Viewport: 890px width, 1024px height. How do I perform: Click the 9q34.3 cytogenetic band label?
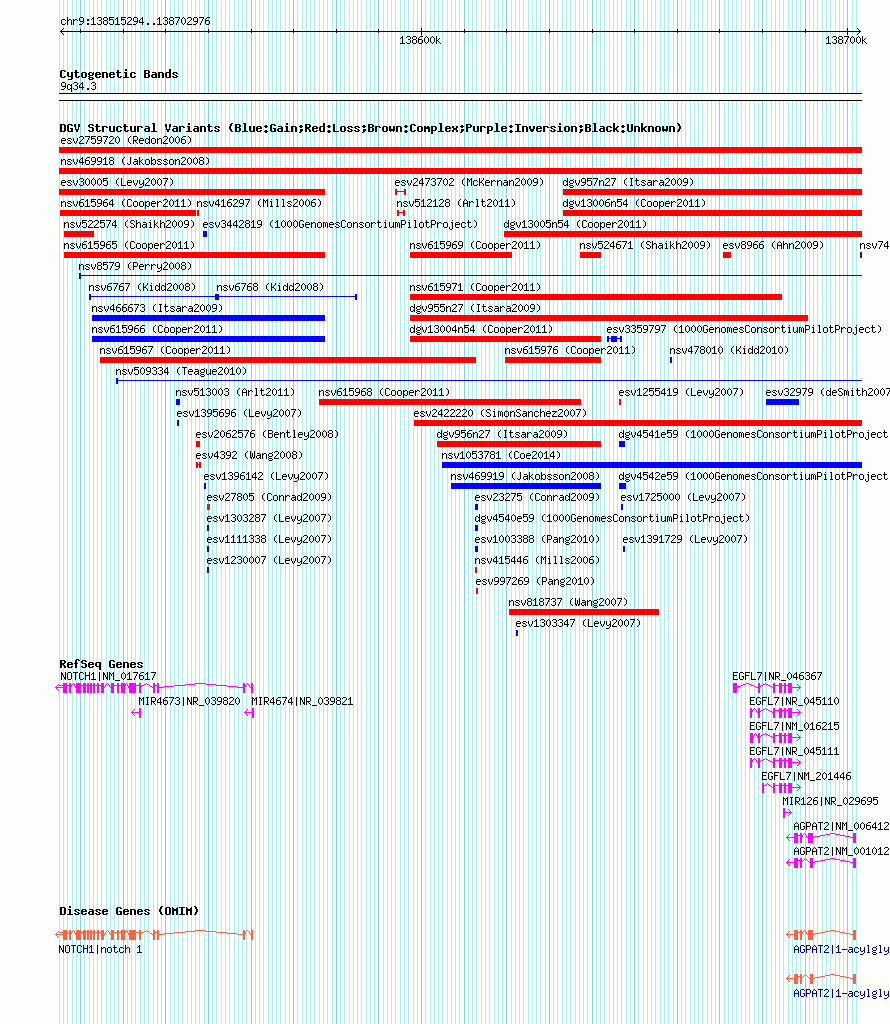tap(78, 86)
